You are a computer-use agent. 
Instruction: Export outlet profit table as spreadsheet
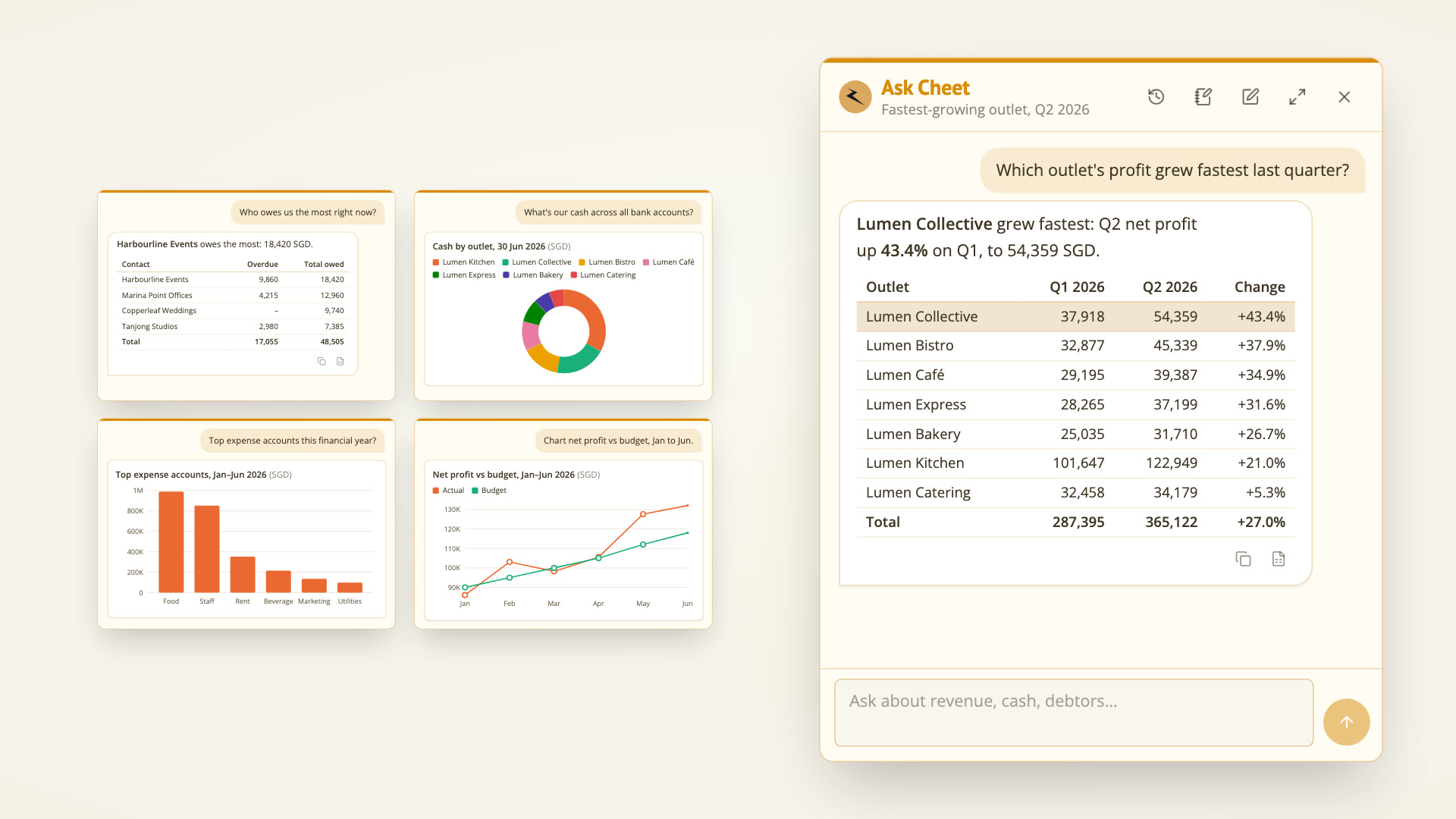click(x=1279, y=559)
